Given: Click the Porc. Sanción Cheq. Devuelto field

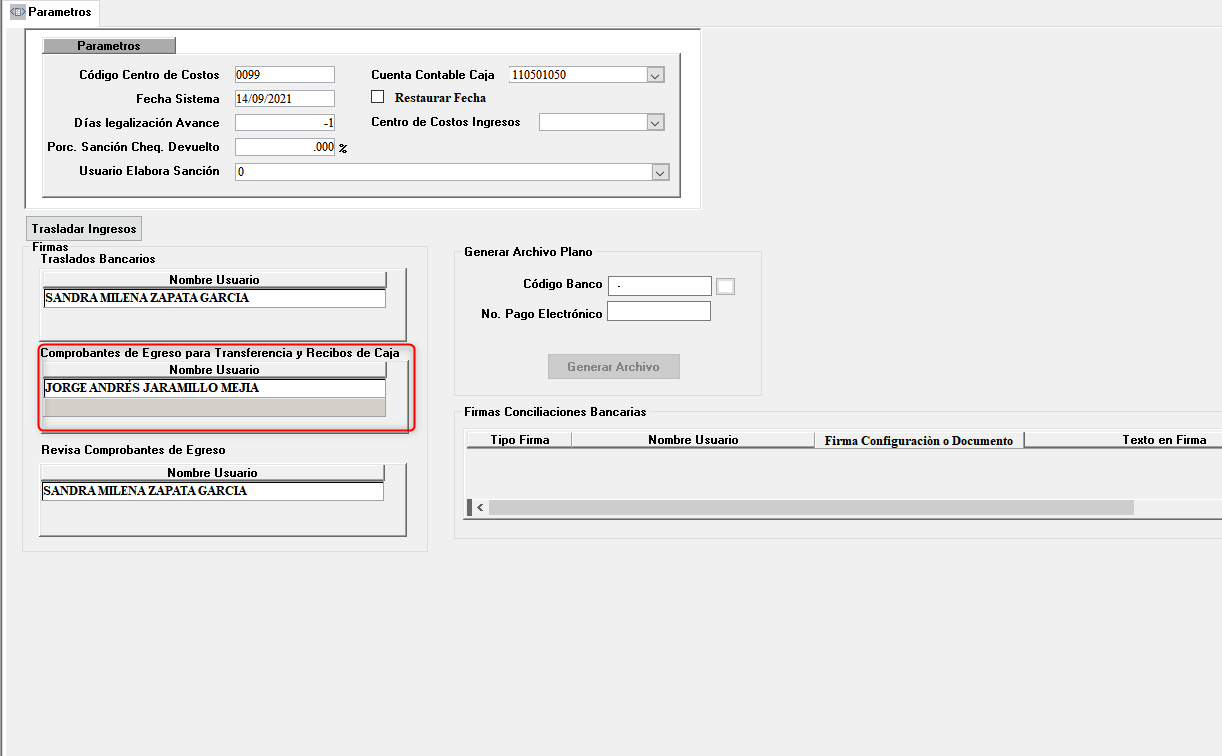Looking at the screenshot, I should pyautogui.click(x=284, y=147).
